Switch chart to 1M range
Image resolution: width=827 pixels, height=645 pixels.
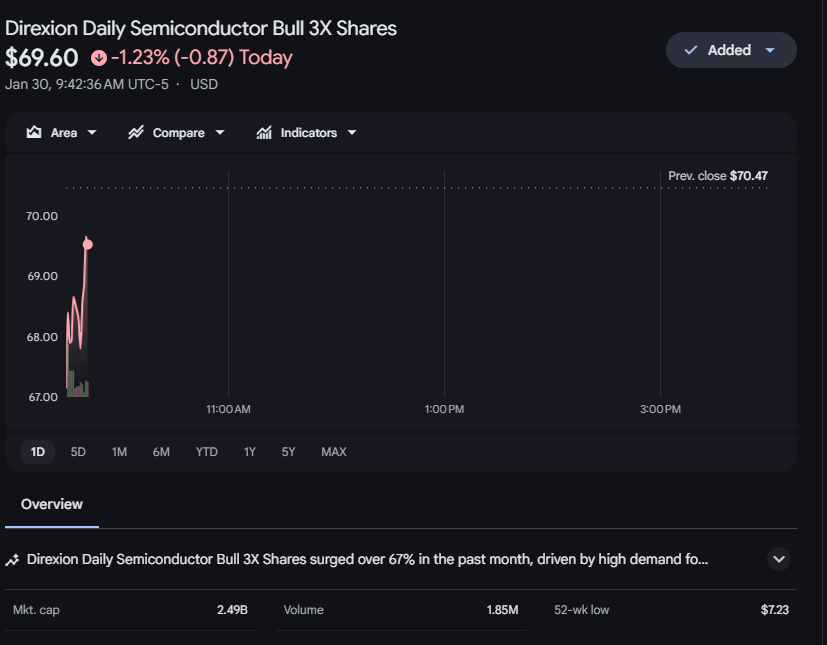click(x=119, y=452)
